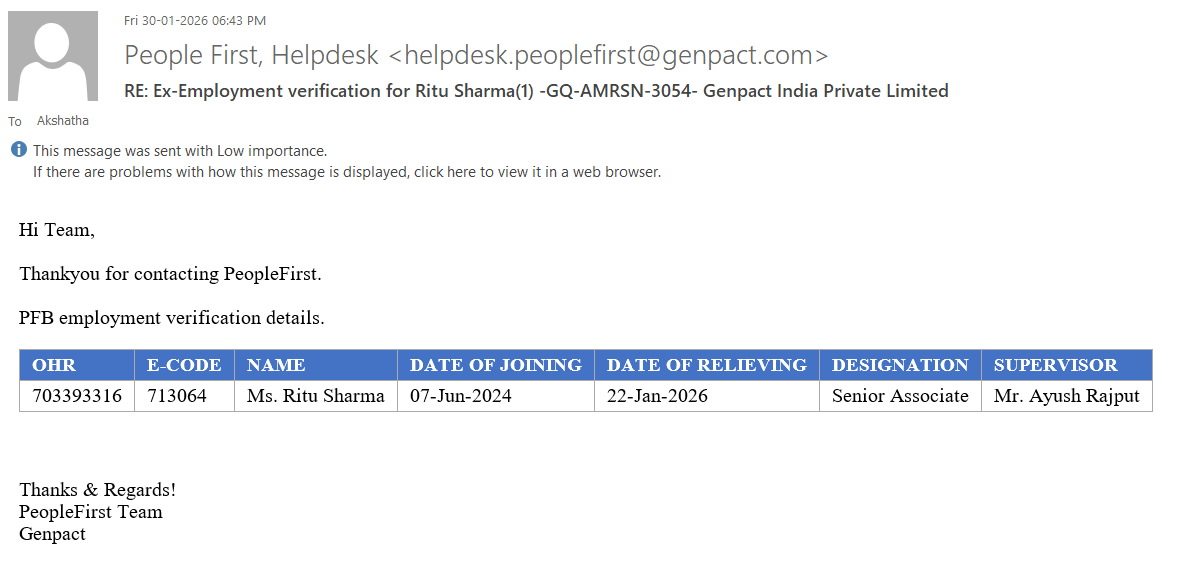The height and width of the screenshot is (572, 1177).
Task: Open recipient Akshatha's contact card
Action: [x=62, y=121]
